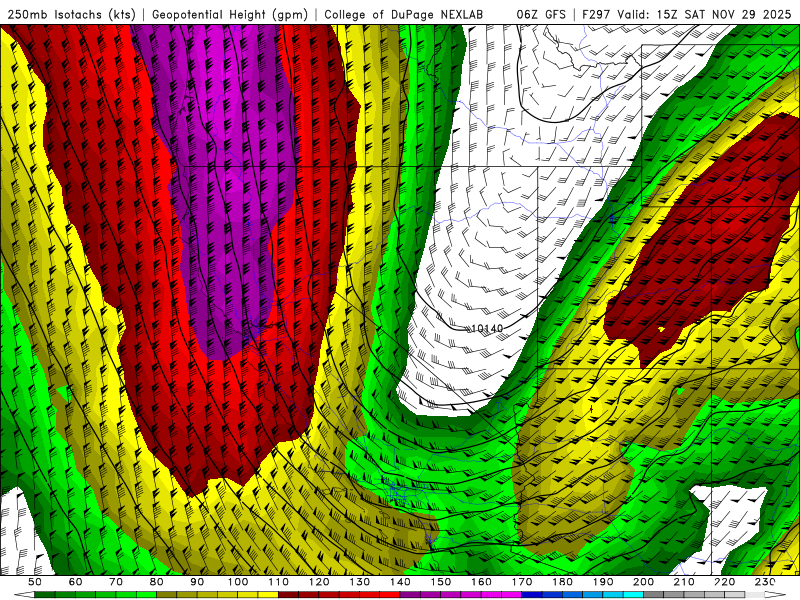Image resolution: width=800 pixels, height=600 pixels.
Task: Click the '250mb Isotachs (kts)' title text
Action: click(x=71, y=15)
